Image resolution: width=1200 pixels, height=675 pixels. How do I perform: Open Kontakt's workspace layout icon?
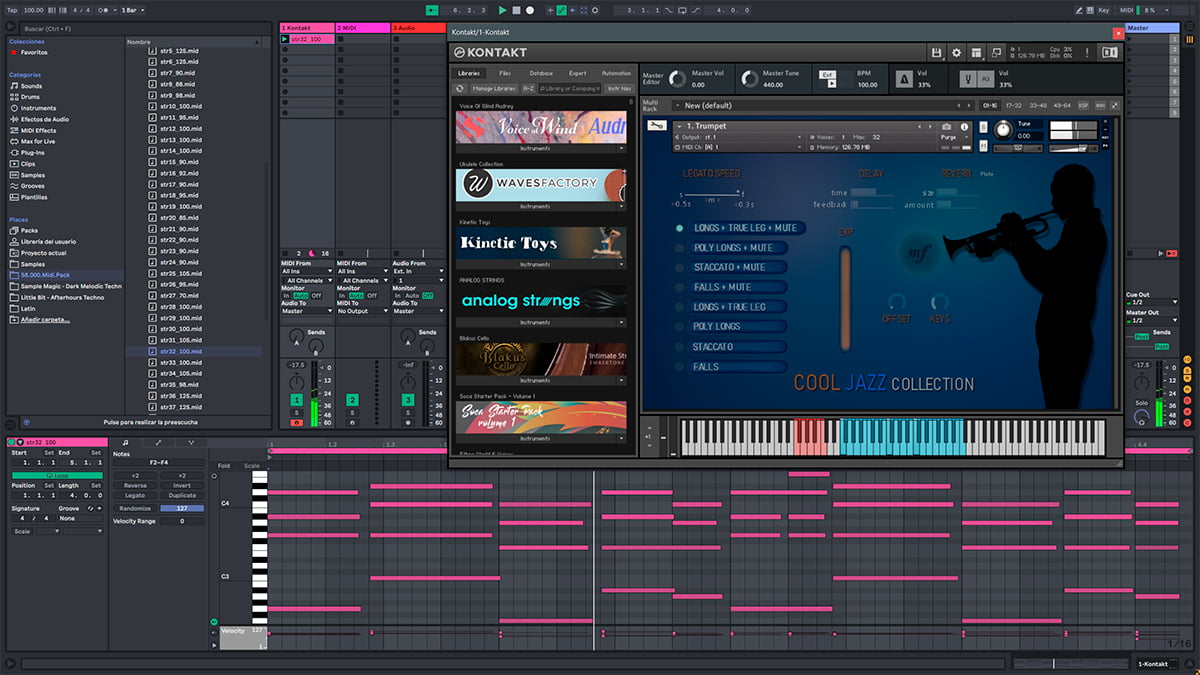(x=976, y=52)
